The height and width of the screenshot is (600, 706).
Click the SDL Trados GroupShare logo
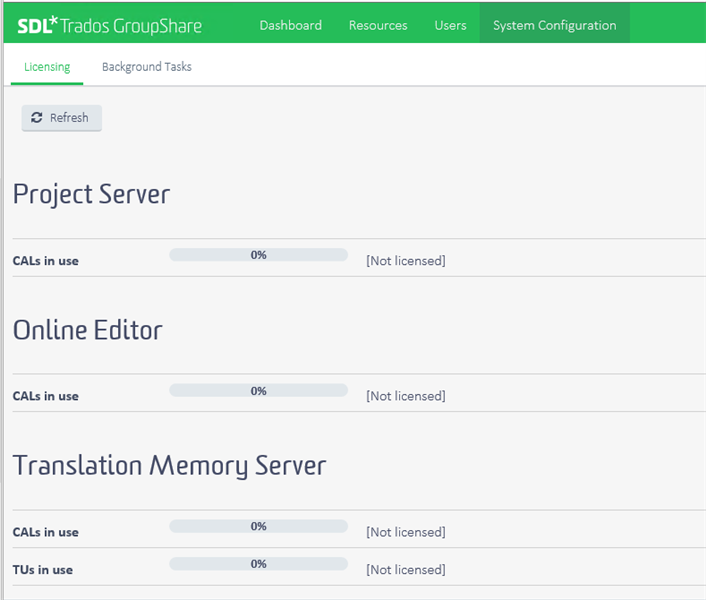click(x=109, y=26)
